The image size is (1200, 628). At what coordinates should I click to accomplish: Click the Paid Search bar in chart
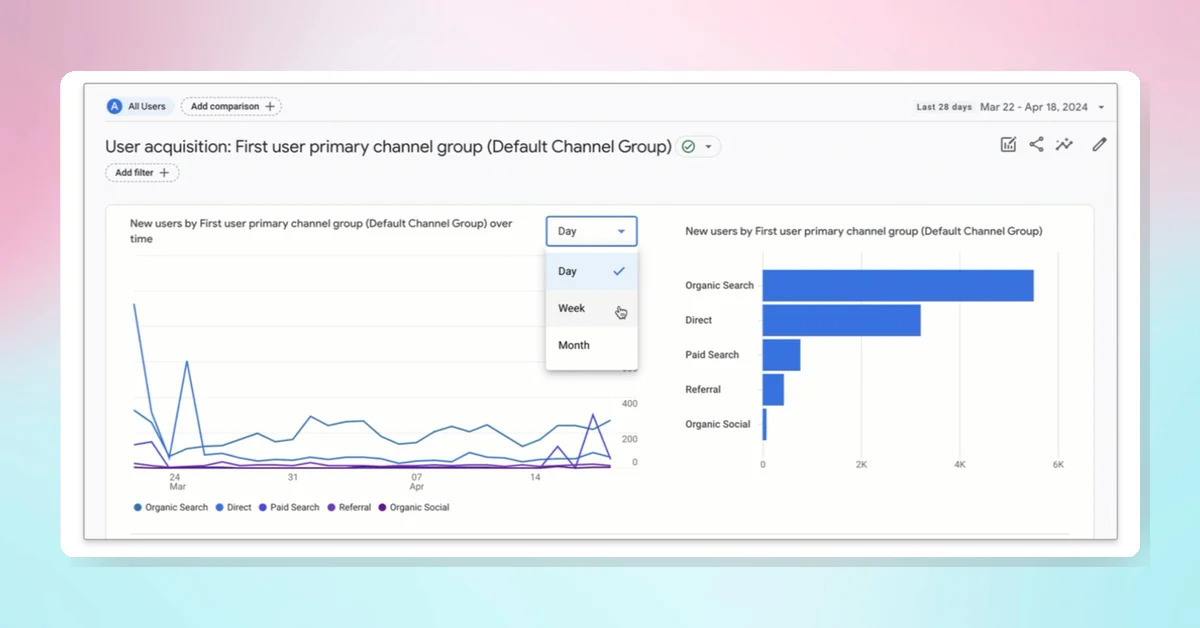pyautogui.click(x=781, y=355)
